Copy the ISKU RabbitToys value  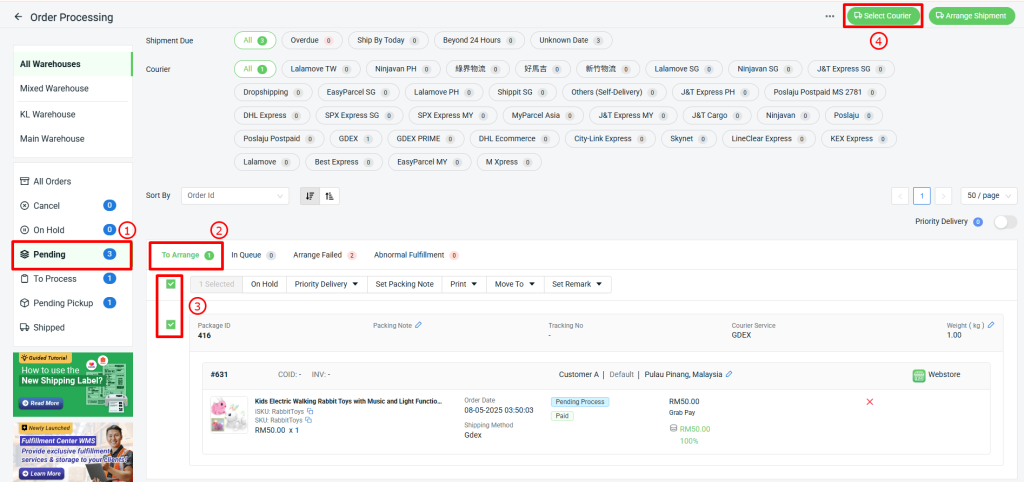310,411
